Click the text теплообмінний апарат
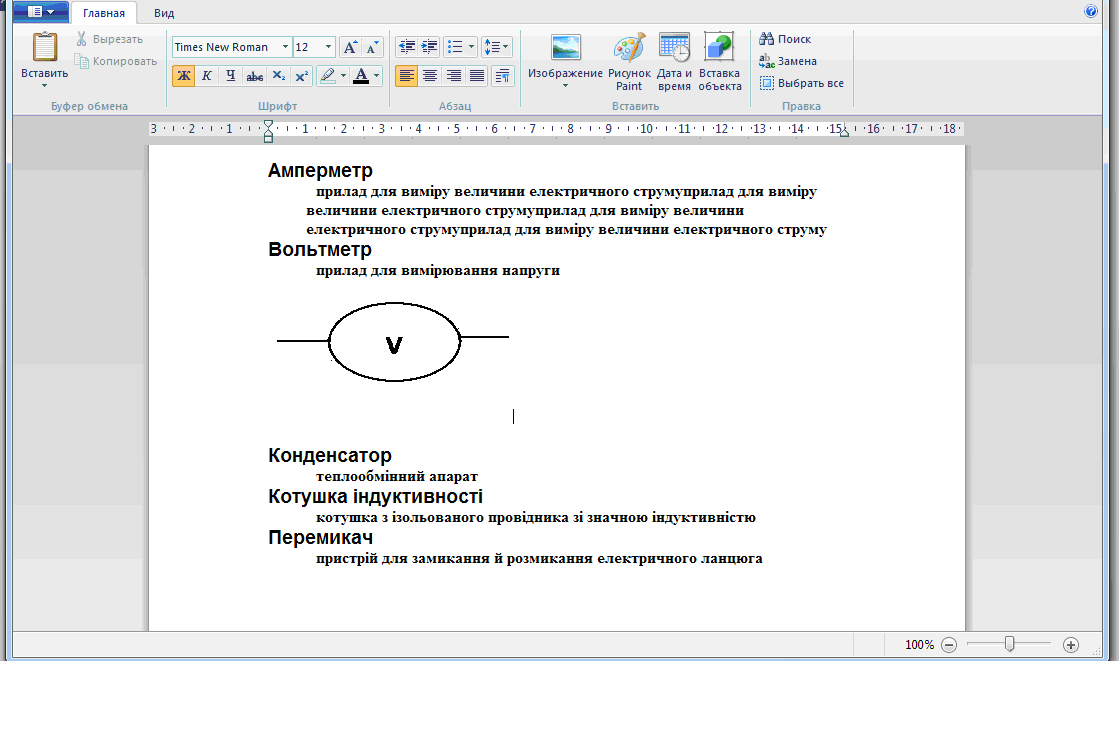 pos(397,476)
